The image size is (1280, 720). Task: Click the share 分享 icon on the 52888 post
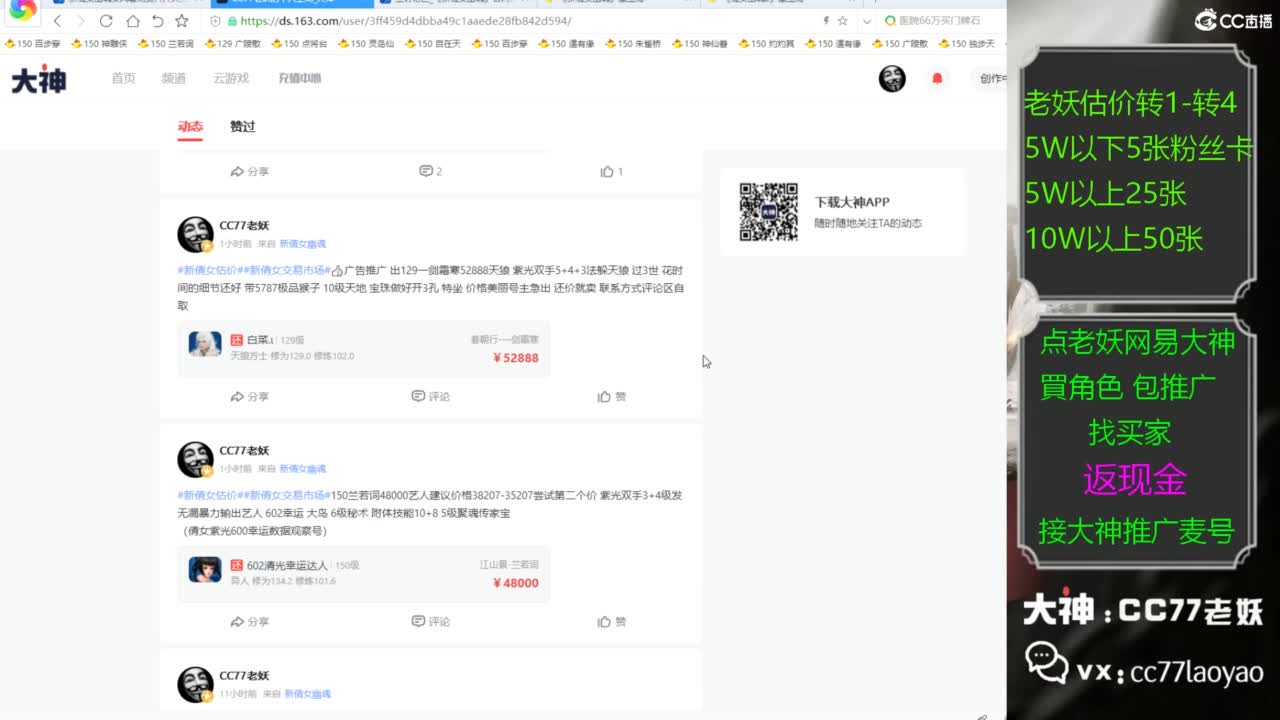click(251, 397)
